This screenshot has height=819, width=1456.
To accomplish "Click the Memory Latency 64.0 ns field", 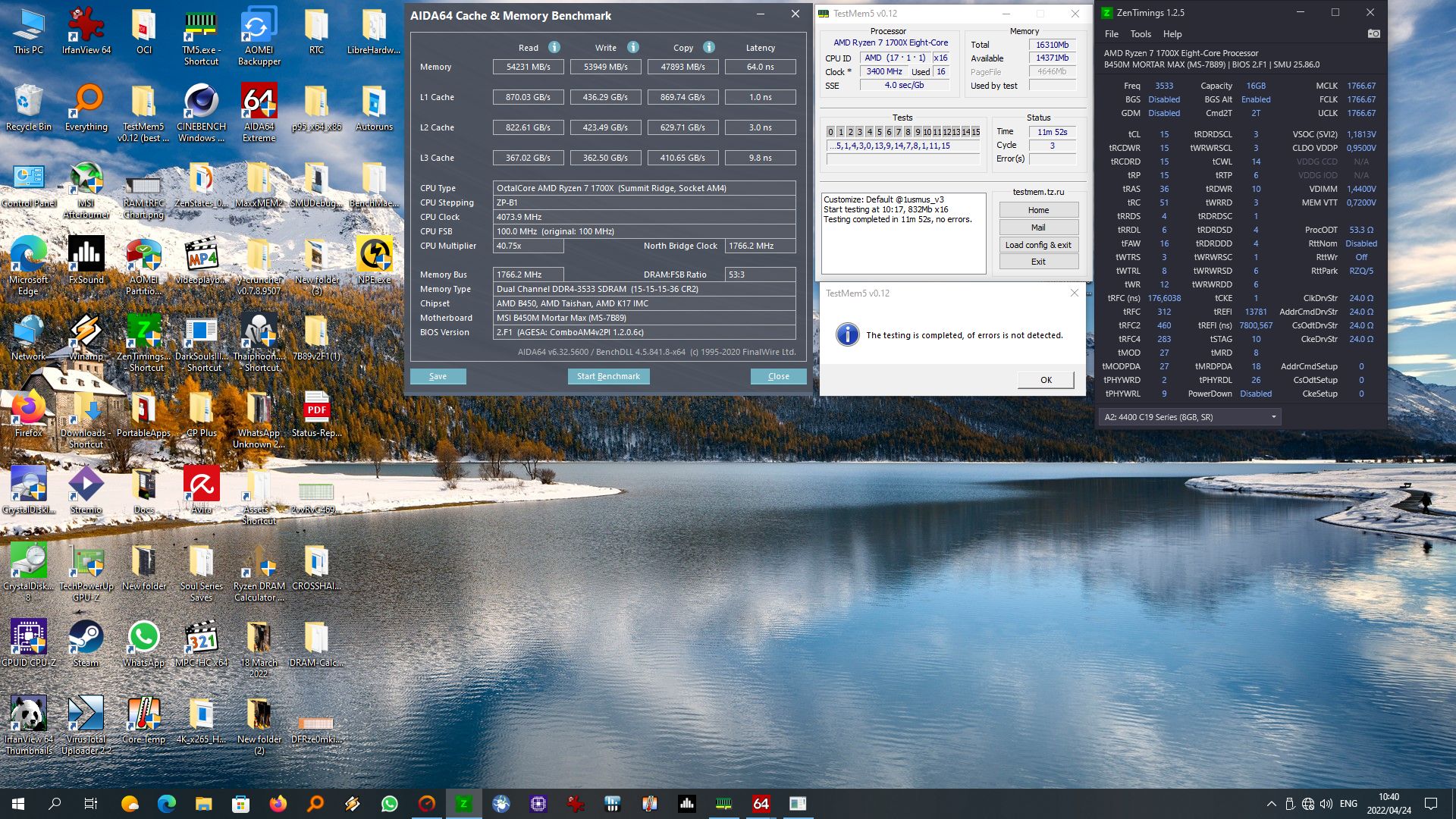I will tap(760, 67).
